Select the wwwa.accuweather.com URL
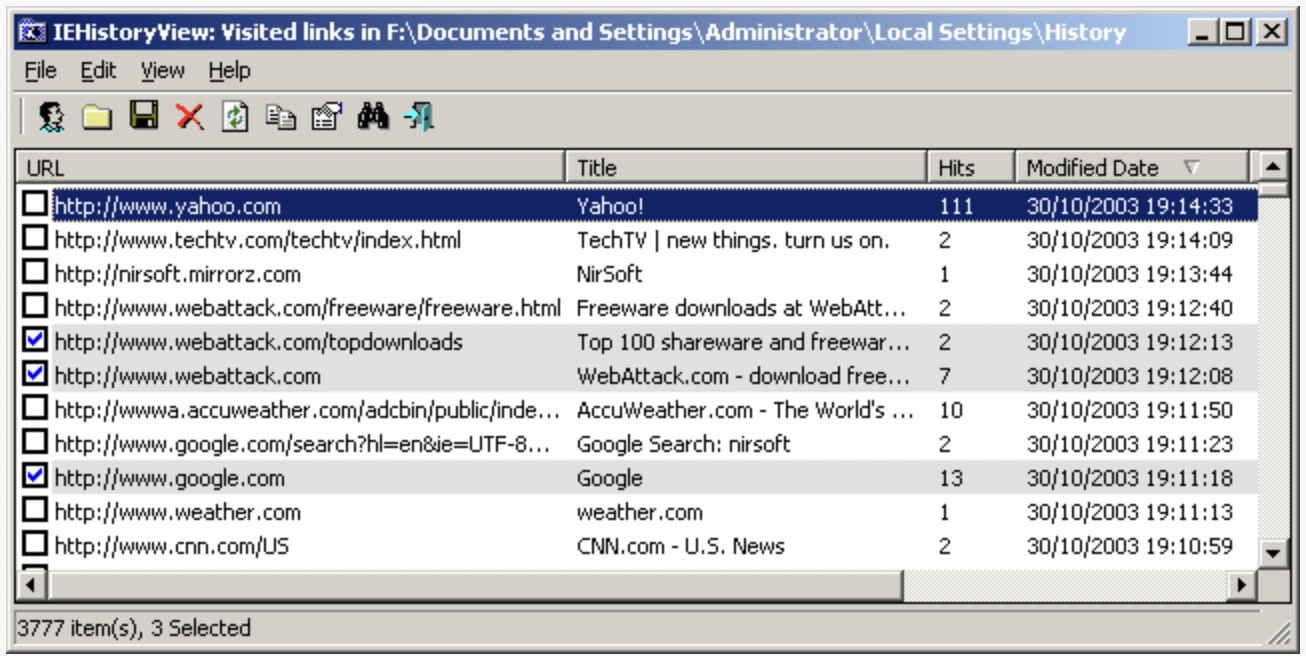This screenshot has height=656, width=1306. (x=307, y=410)
